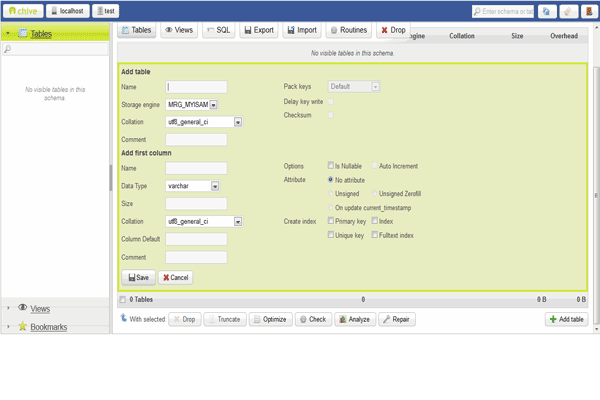Open the Export tab
This screenshot has width=600, height=400.
point(258,31)
